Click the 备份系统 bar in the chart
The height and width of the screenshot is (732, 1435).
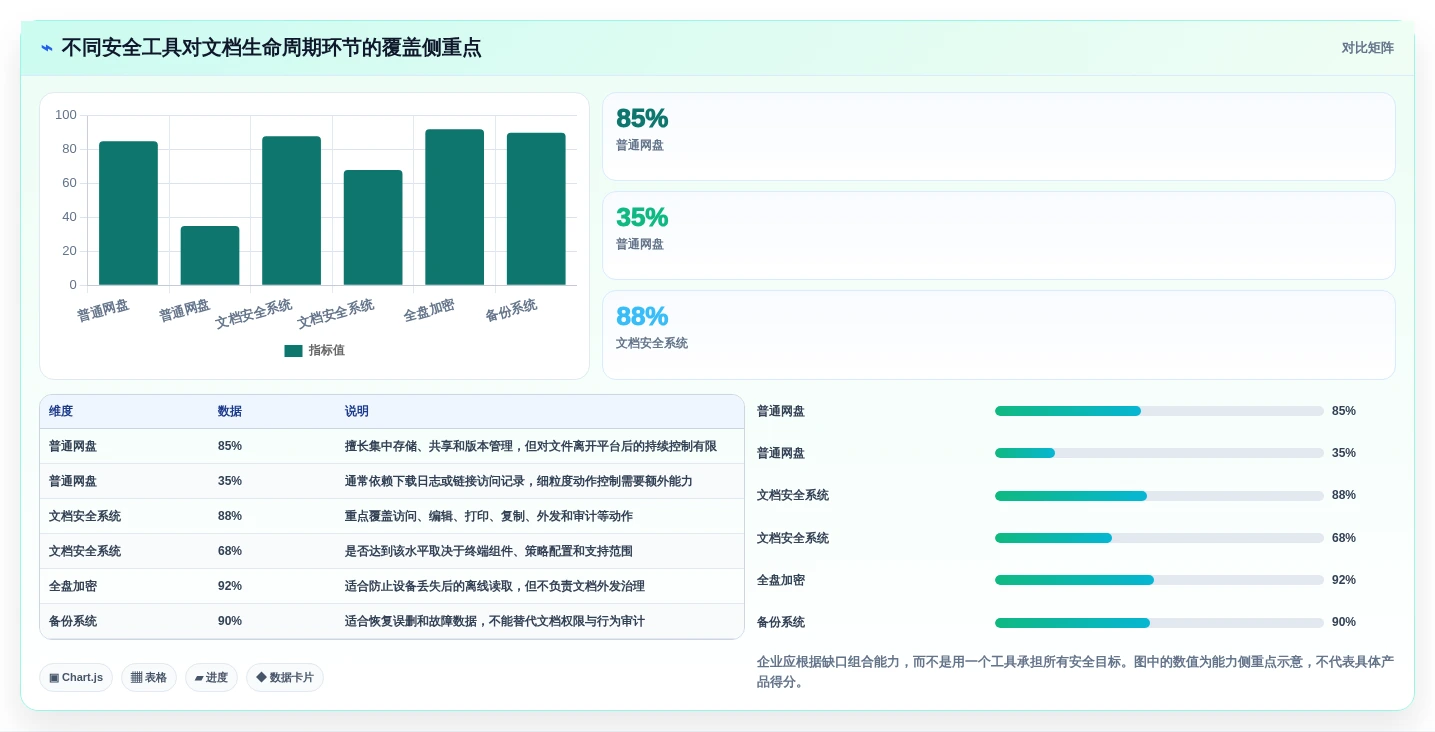(x=536, y=209)
